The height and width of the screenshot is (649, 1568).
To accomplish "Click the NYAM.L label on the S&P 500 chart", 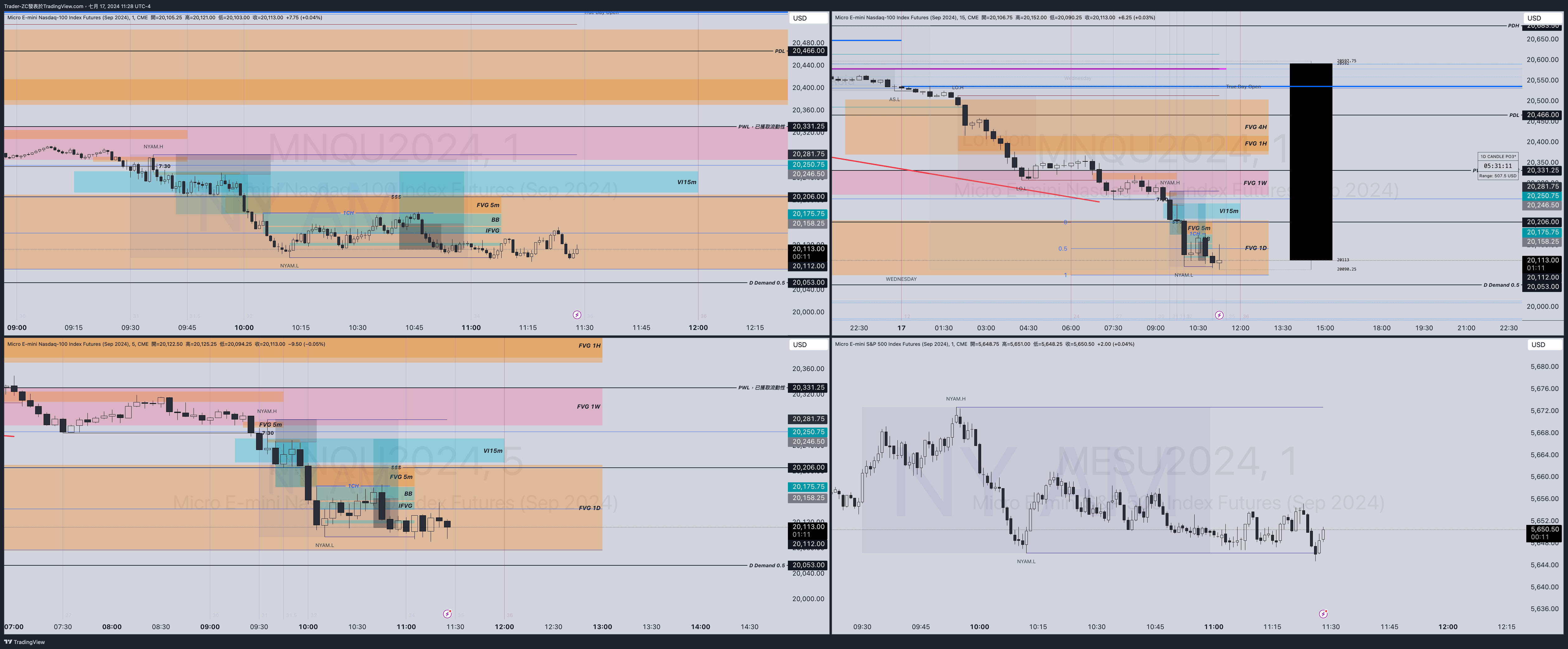I will pos(1026,562).
